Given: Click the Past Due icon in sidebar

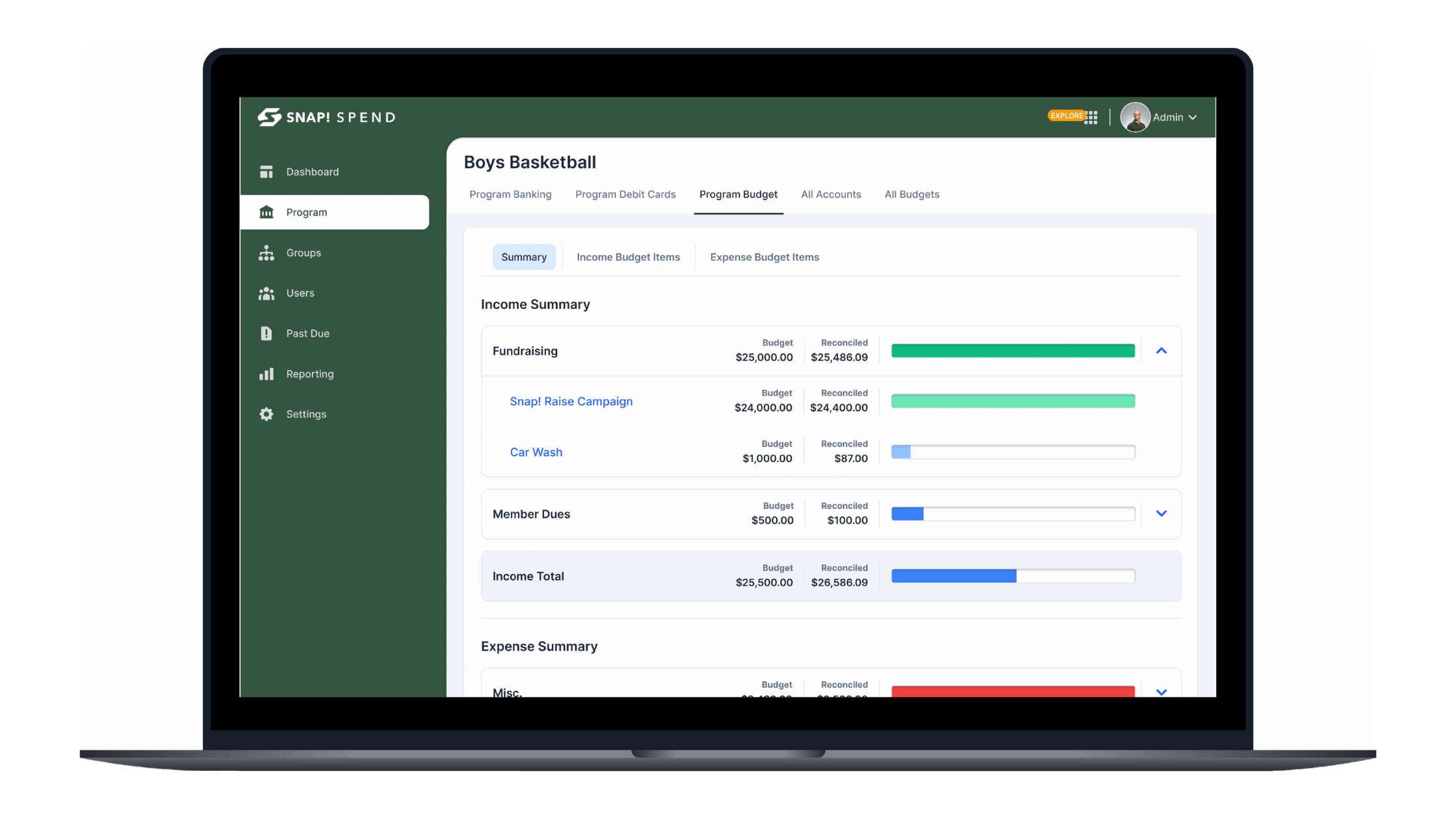Looking at the screenshot, I should 265,333.
